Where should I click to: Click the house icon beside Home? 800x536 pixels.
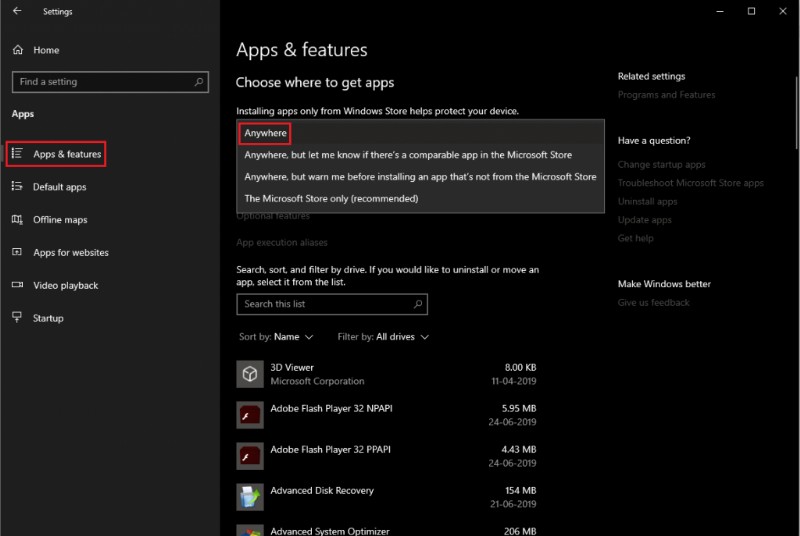(18, 50)
